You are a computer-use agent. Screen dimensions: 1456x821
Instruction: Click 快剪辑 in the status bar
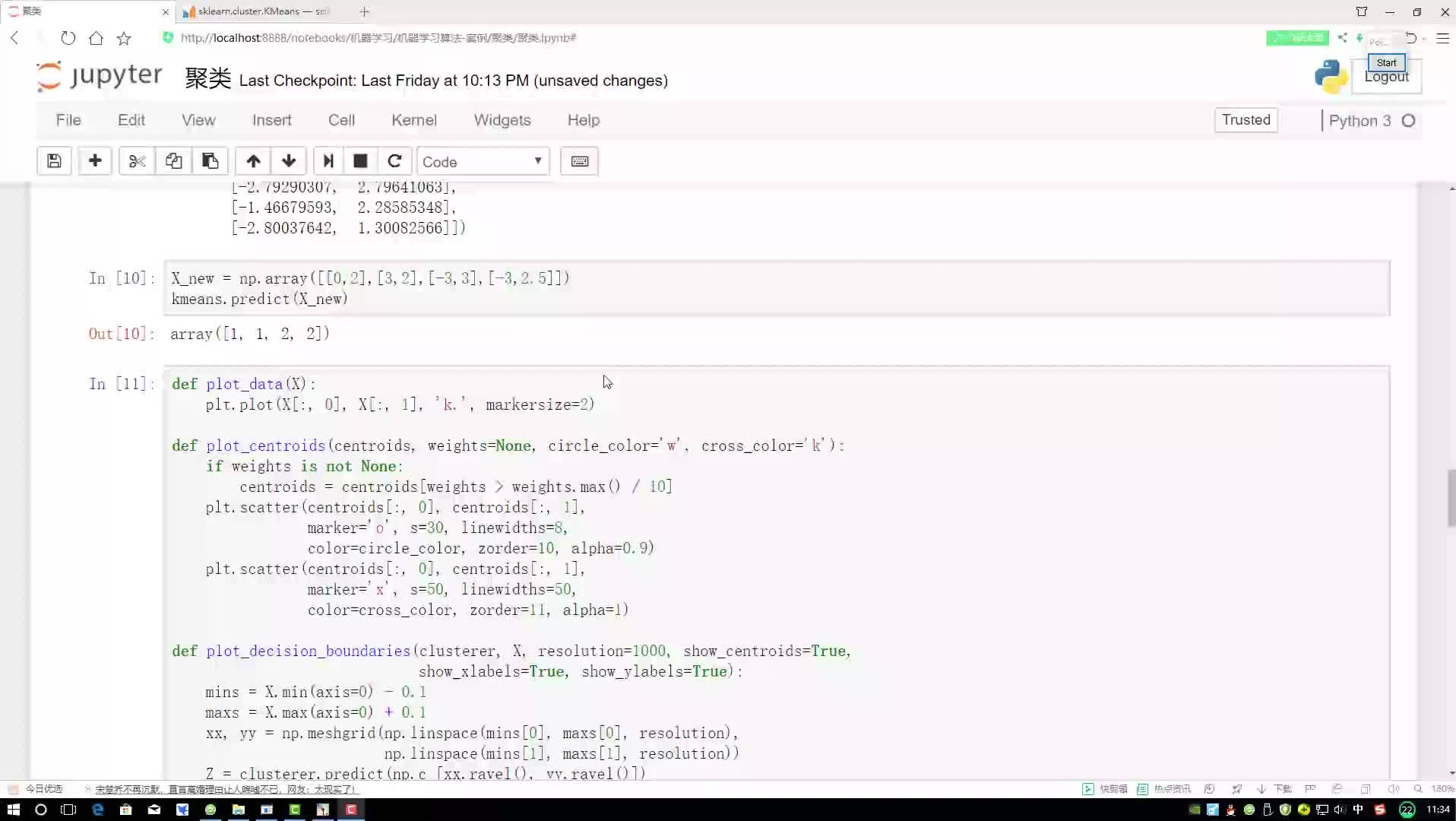coord(1106,789)
